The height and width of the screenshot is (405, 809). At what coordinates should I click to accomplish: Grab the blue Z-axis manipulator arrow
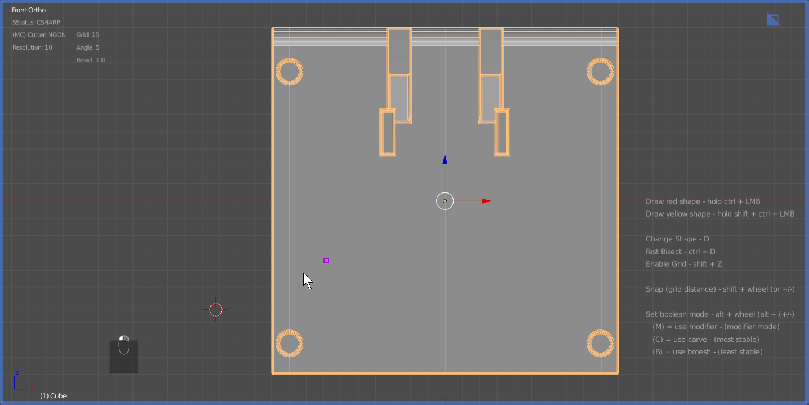[445, 160]
